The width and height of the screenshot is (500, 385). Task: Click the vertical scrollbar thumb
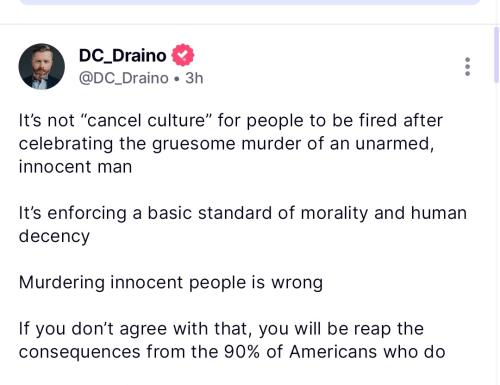point(497,55)
